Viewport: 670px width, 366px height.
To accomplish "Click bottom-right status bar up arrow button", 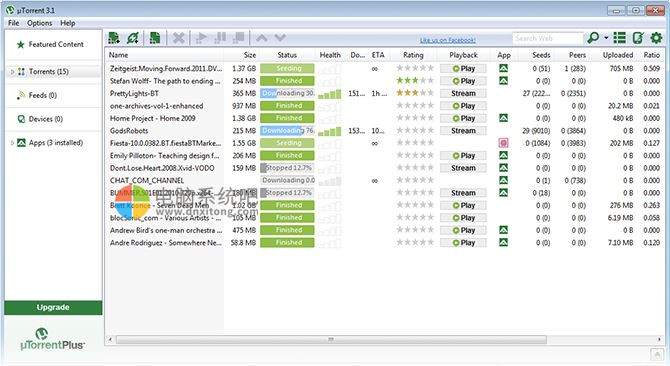I will [x=657, y=354].
